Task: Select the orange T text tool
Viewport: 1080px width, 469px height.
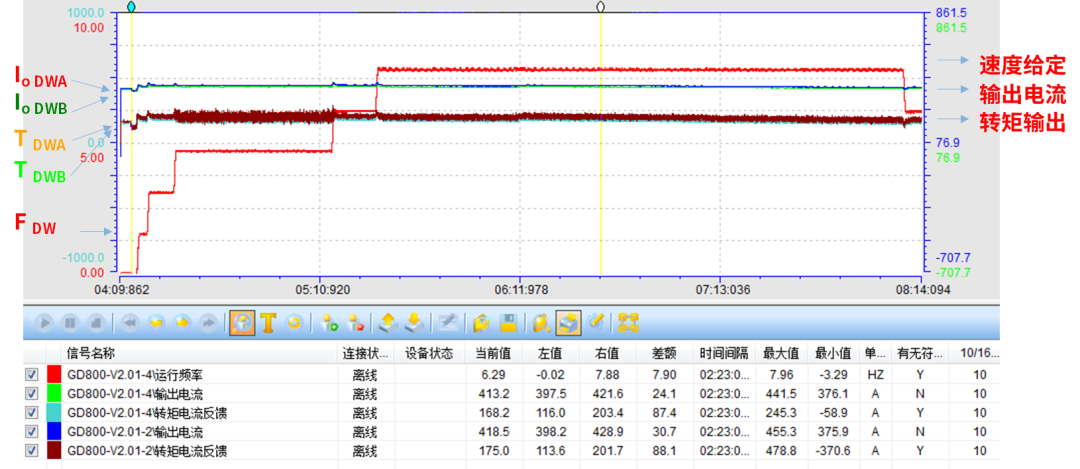Action: [x=268, y=323]
